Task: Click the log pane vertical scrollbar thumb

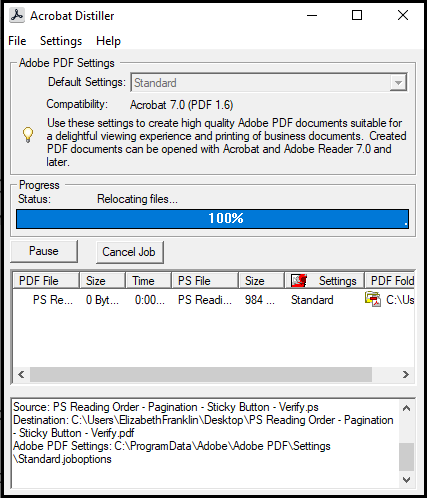Action: [406, 456]
